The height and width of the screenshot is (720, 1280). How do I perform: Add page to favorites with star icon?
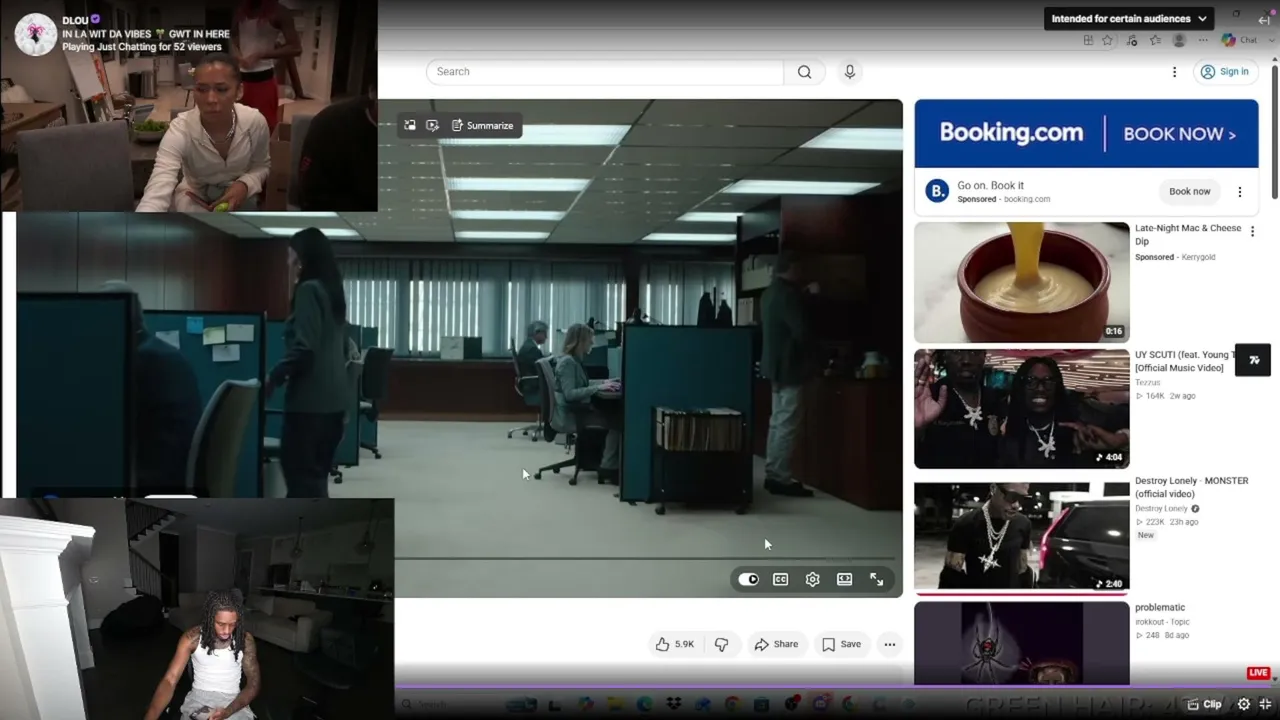[x=1108, y=40]
